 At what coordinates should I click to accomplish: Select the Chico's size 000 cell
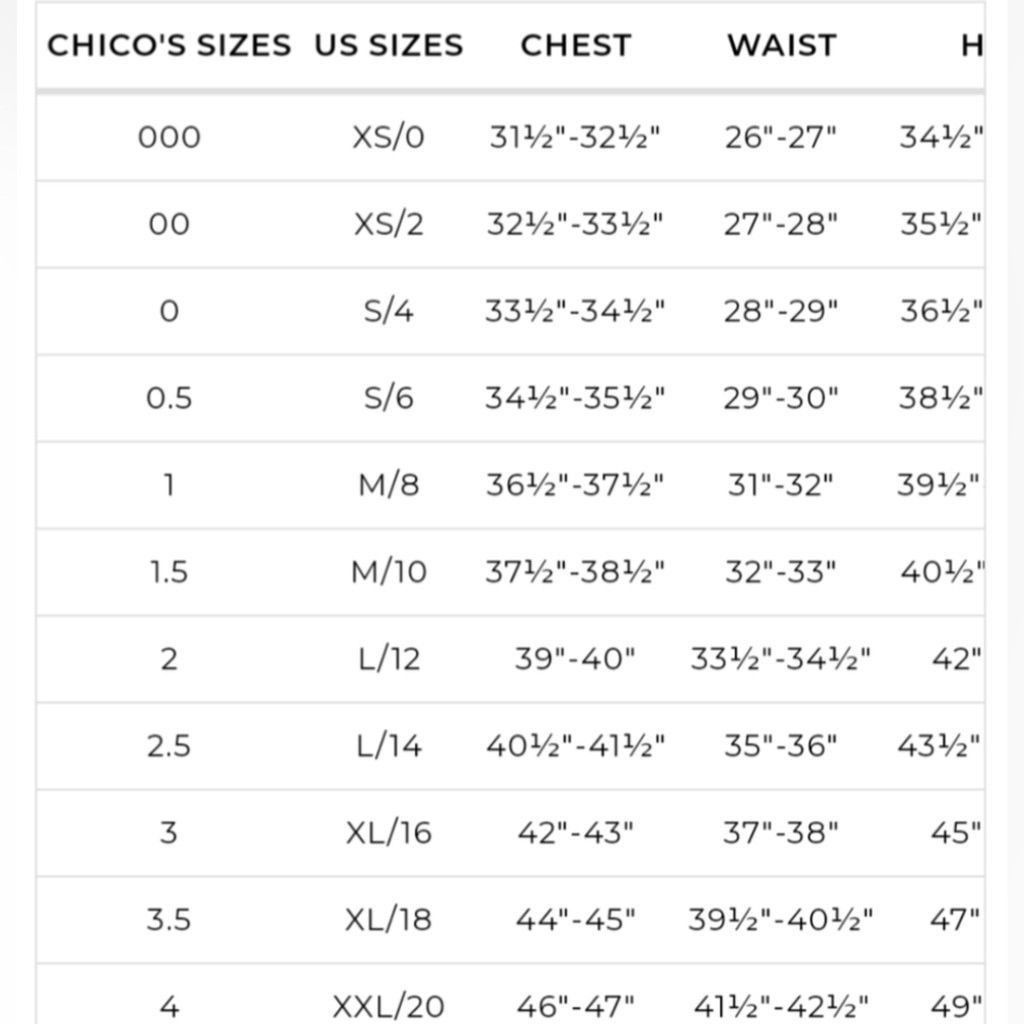[169, 137]
